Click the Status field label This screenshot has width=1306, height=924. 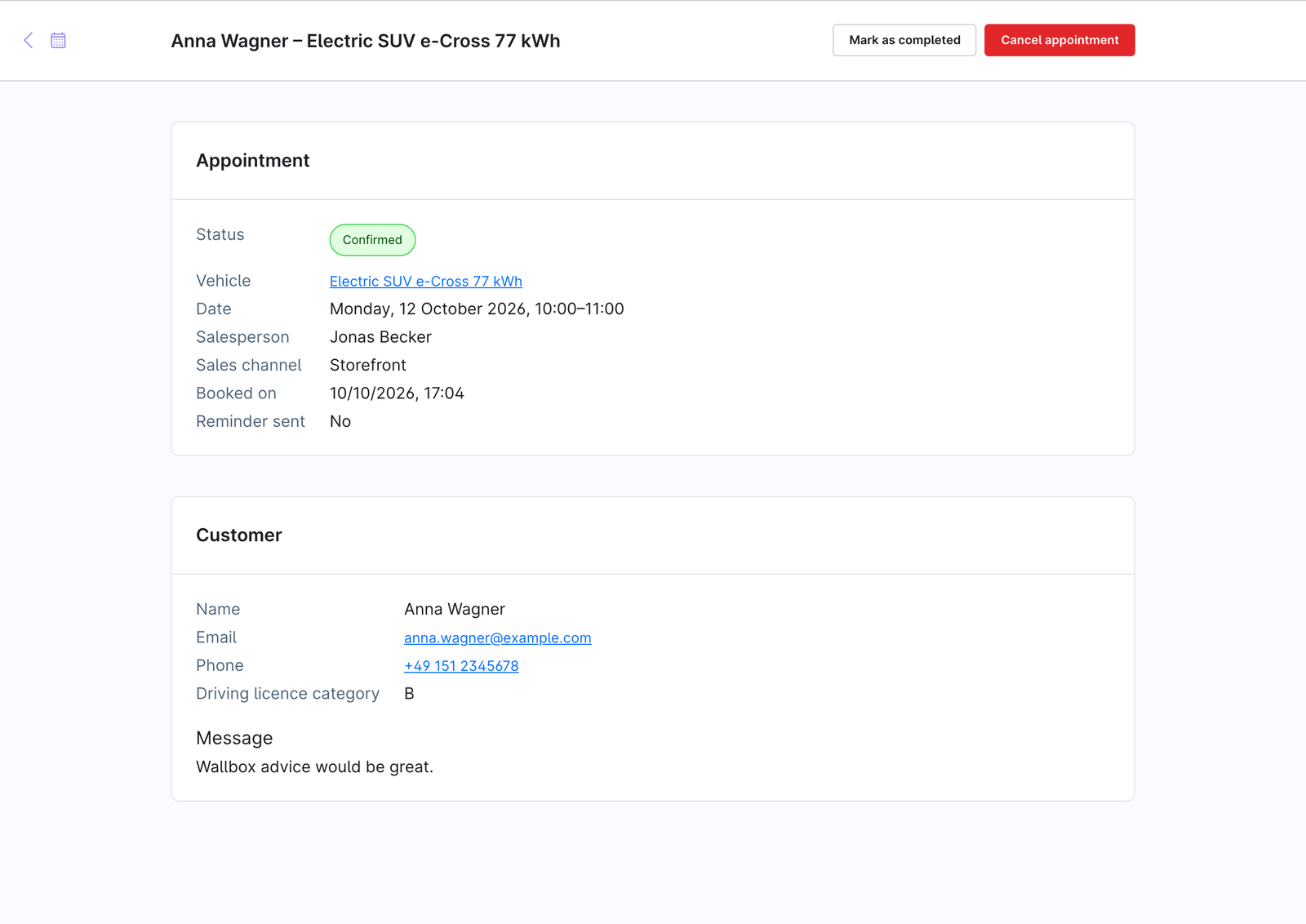click(220, 235)
